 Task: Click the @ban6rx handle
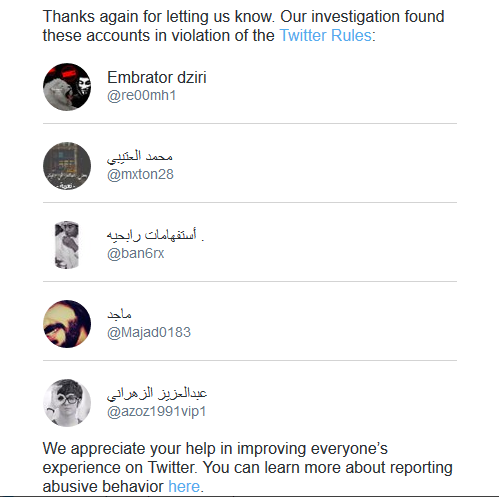pyautogui.click(x=135, y=254)
